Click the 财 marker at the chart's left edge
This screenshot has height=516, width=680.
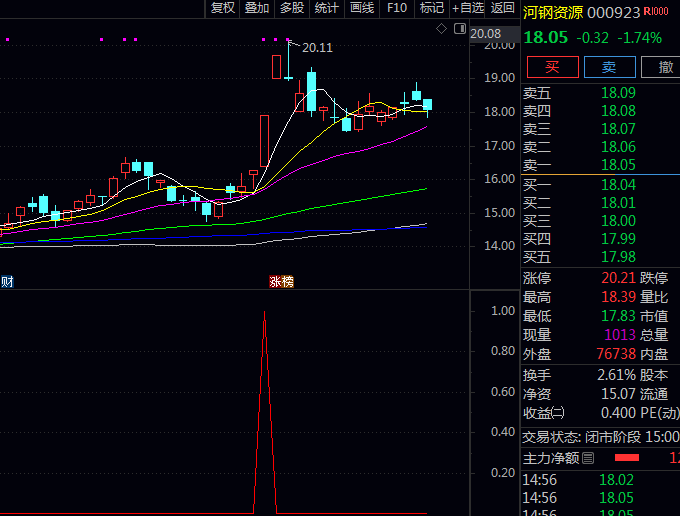tap(6, 282)
